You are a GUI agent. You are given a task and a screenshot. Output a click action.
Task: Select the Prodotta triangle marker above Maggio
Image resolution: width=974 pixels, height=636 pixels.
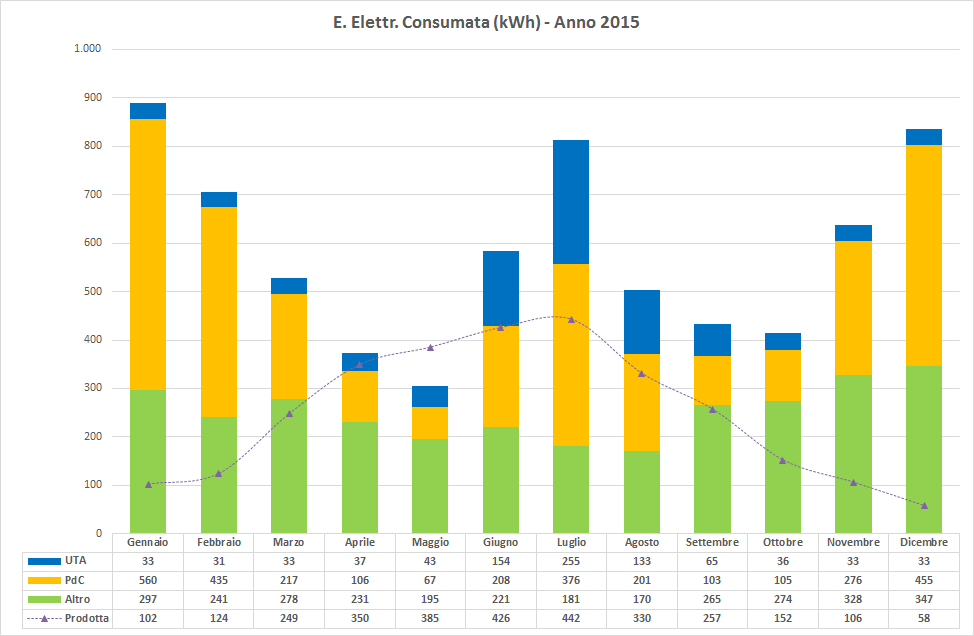click(x=430, y=347)
